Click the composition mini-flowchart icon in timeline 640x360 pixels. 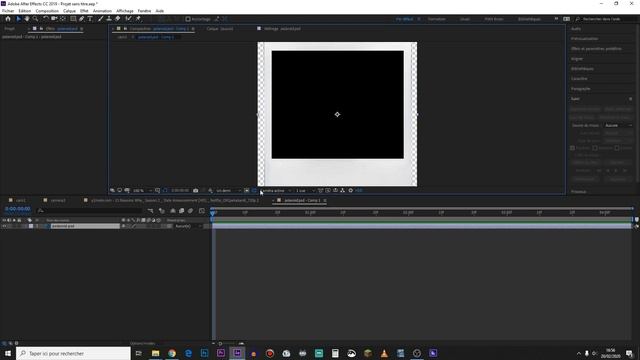151,211
